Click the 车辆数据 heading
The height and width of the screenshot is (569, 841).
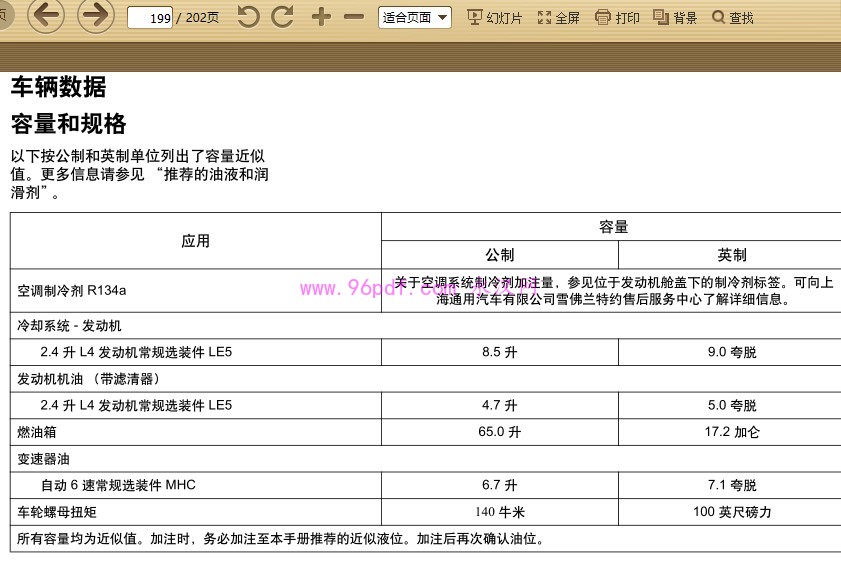tap(58, 88)
